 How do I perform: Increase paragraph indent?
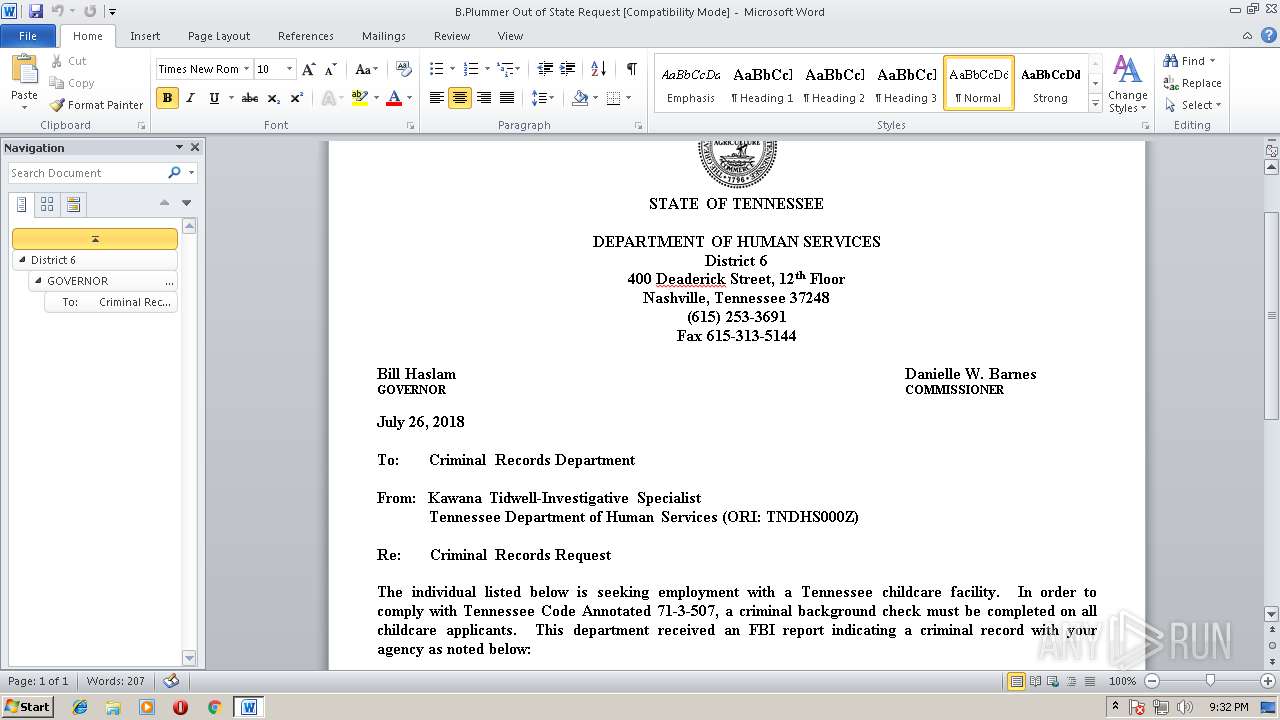point(568,69)
